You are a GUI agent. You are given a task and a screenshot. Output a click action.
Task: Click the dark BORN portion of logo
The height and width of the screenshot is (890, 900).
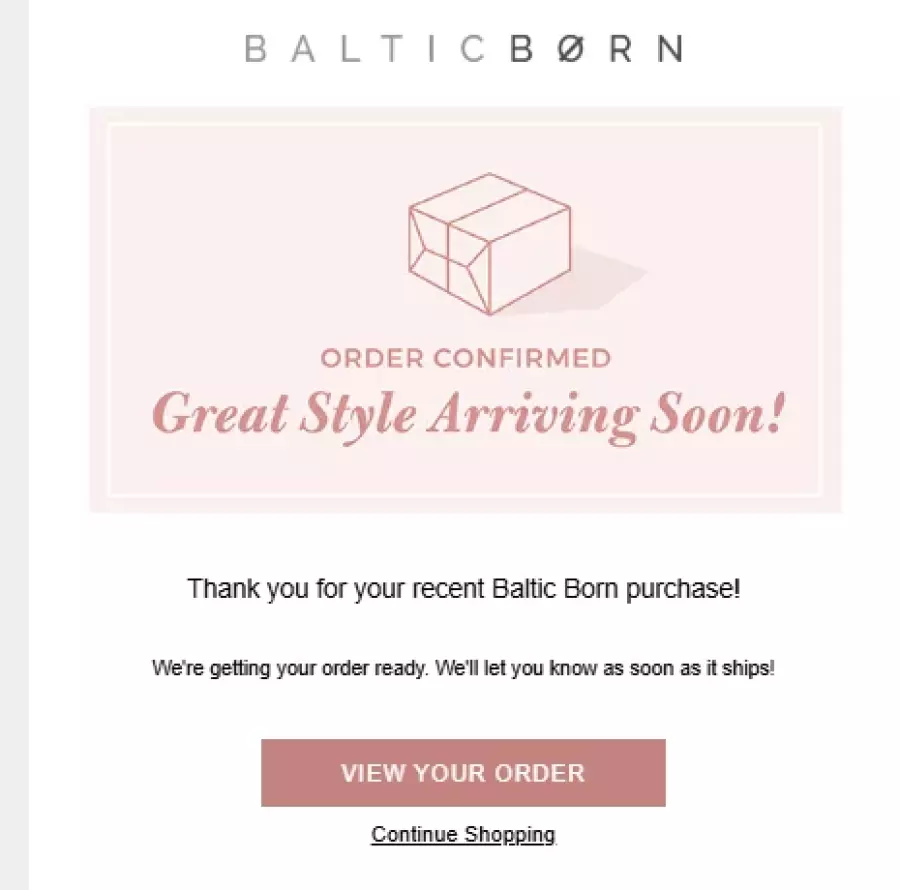[x=596, y=49]
